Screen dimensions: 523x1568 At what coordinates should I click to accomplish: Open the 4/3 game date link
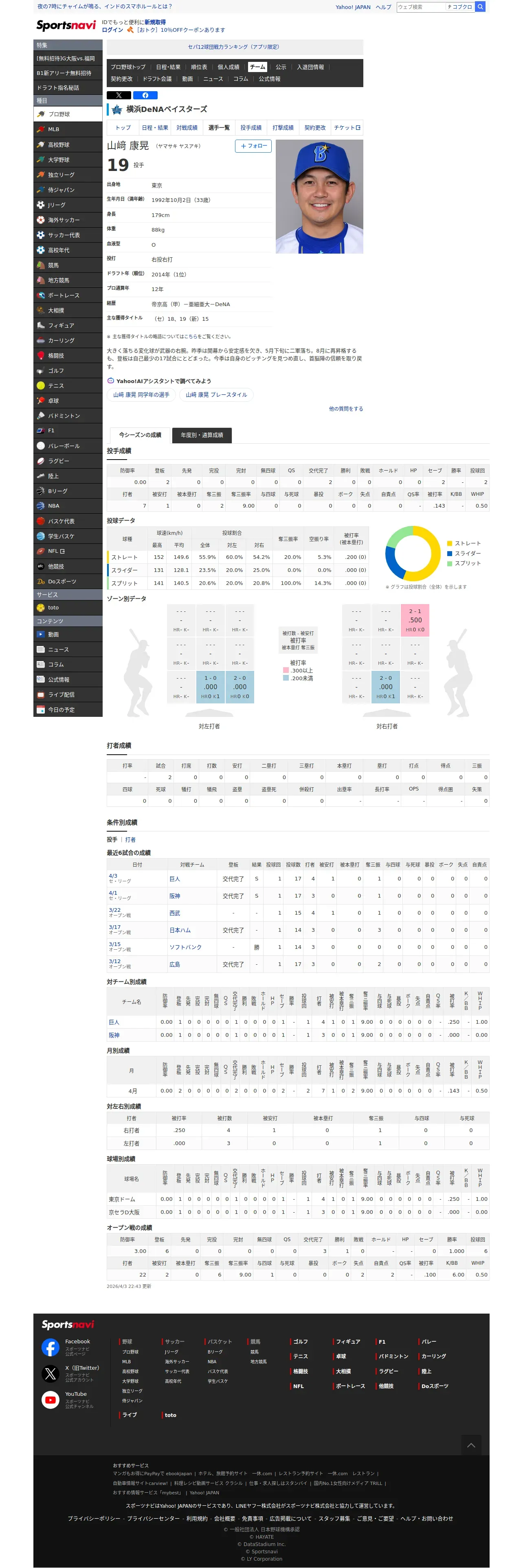pos(113,875)
